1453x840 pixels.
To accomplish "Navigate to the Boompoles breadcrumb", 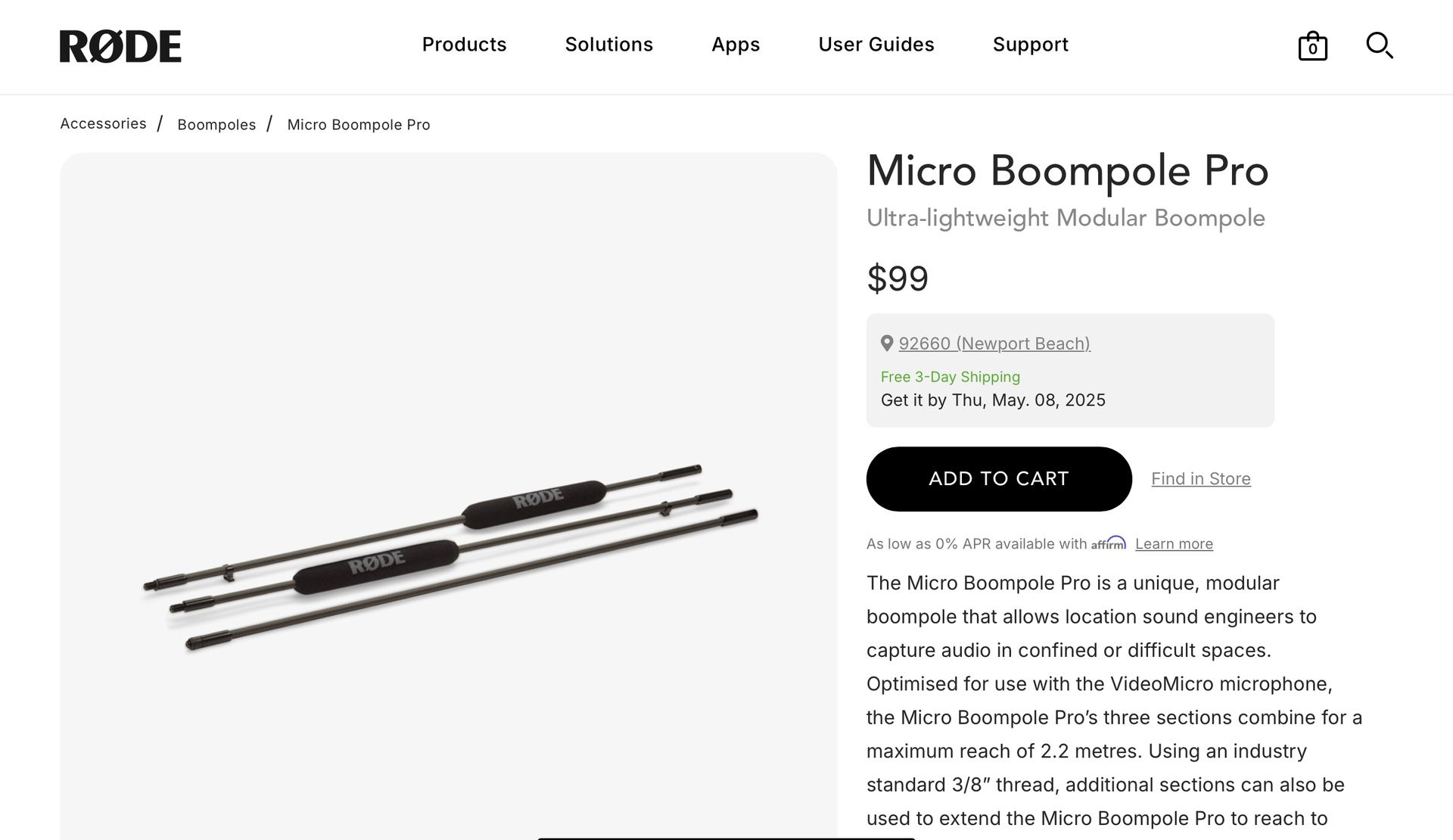I will point(216,124).
